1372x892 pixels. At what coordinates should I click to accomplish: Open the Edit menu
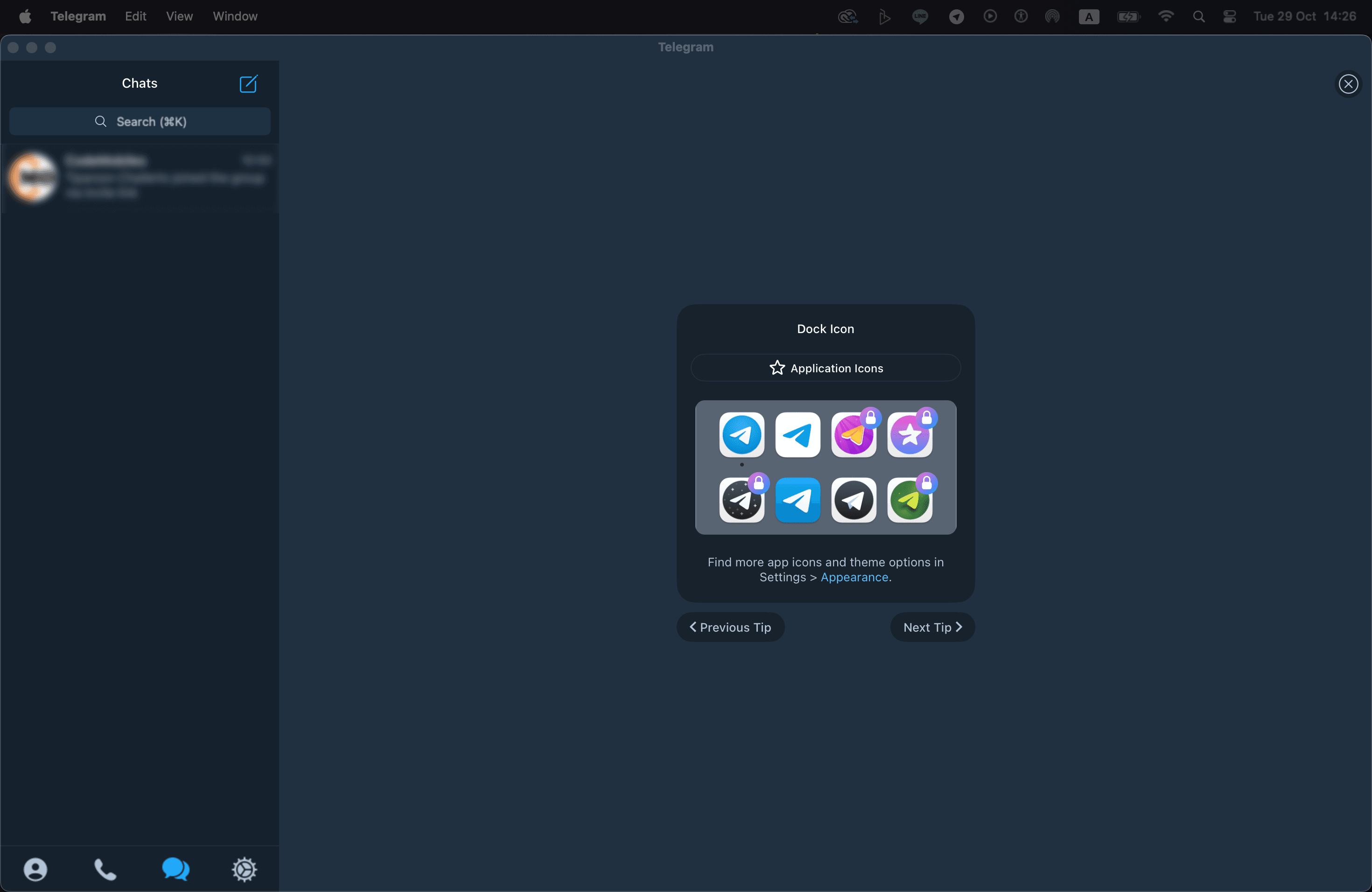tap(135, 16)
